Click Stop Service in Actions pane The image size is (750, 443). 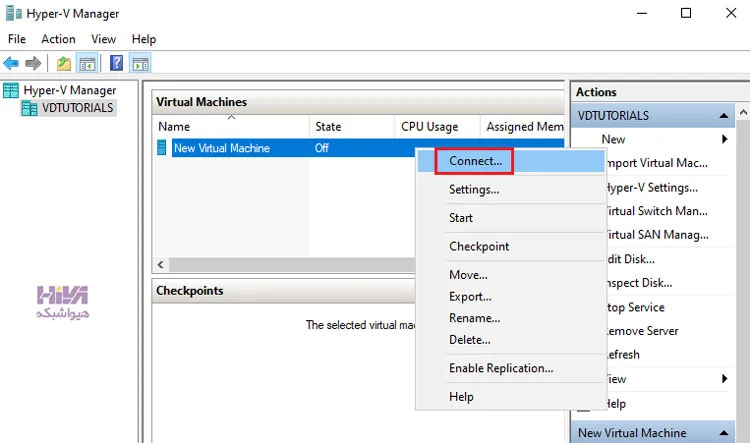pyautogui.click(x=635, y=307)
